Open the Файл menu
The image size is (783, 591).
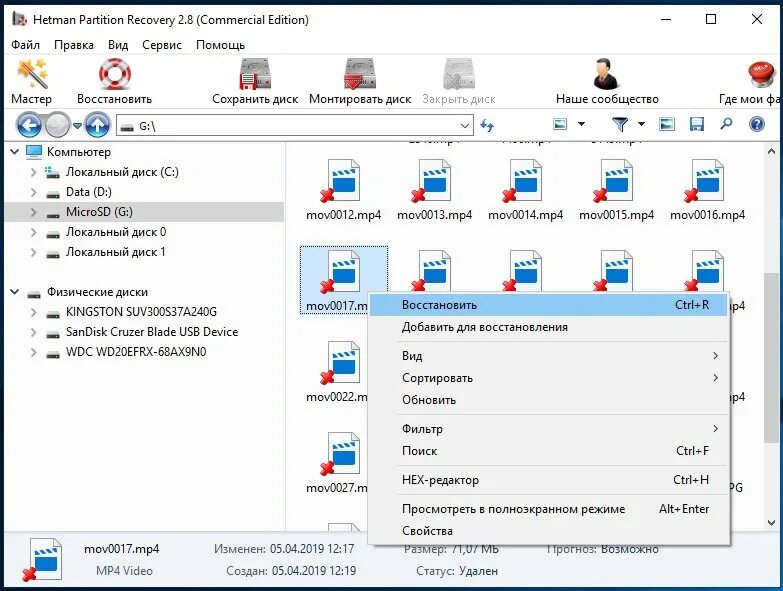[x=25, y=45]
